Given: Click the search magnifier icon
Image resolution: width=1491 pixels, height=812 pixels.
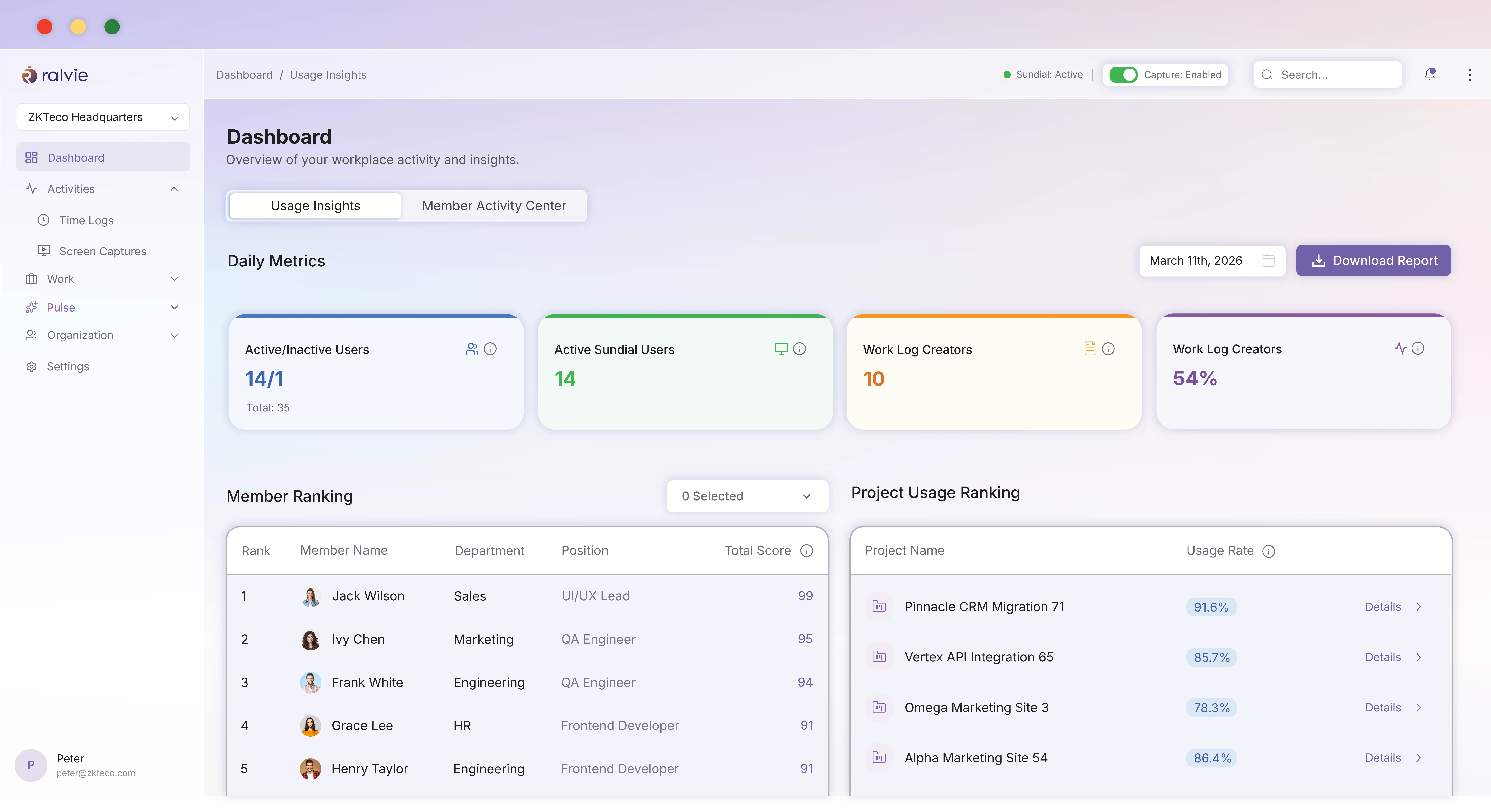Looking at the screenshot, I should click(1267, 75).
